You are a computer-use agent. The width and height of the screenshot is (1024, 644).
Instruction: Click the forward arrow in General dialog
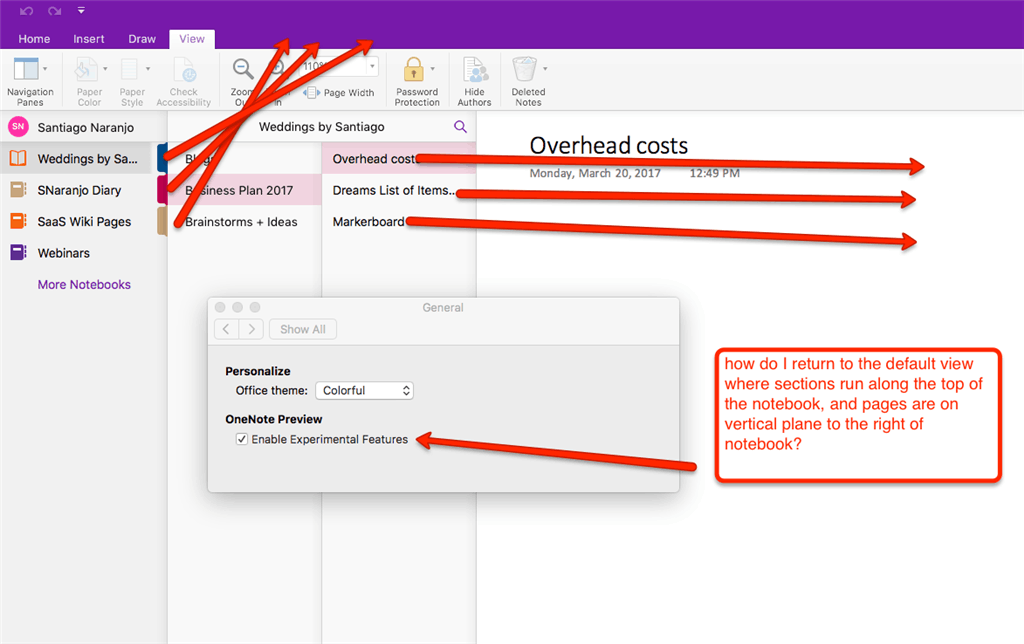[251, 329]
